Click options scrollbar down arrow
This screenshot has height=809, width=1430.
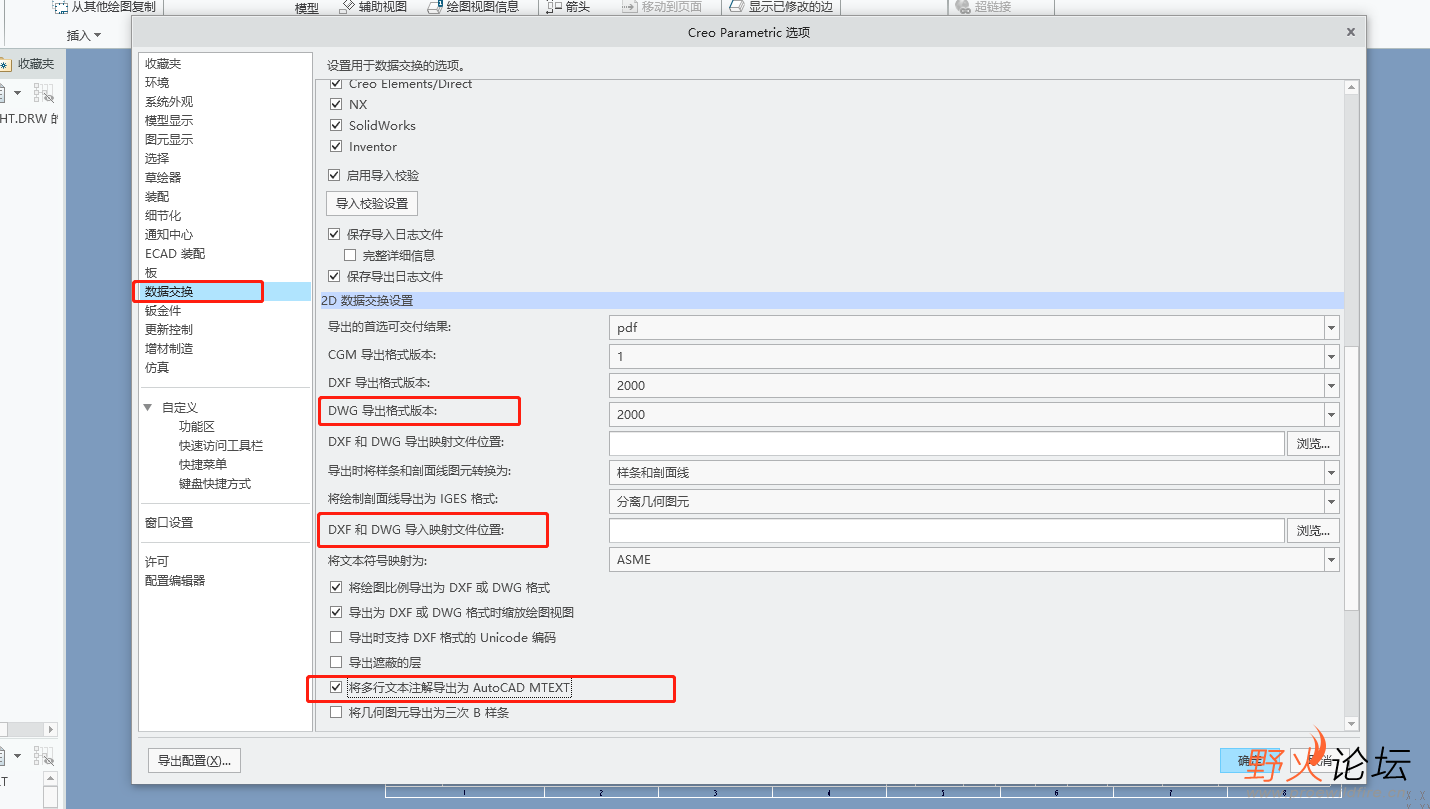click(1352, 723)
